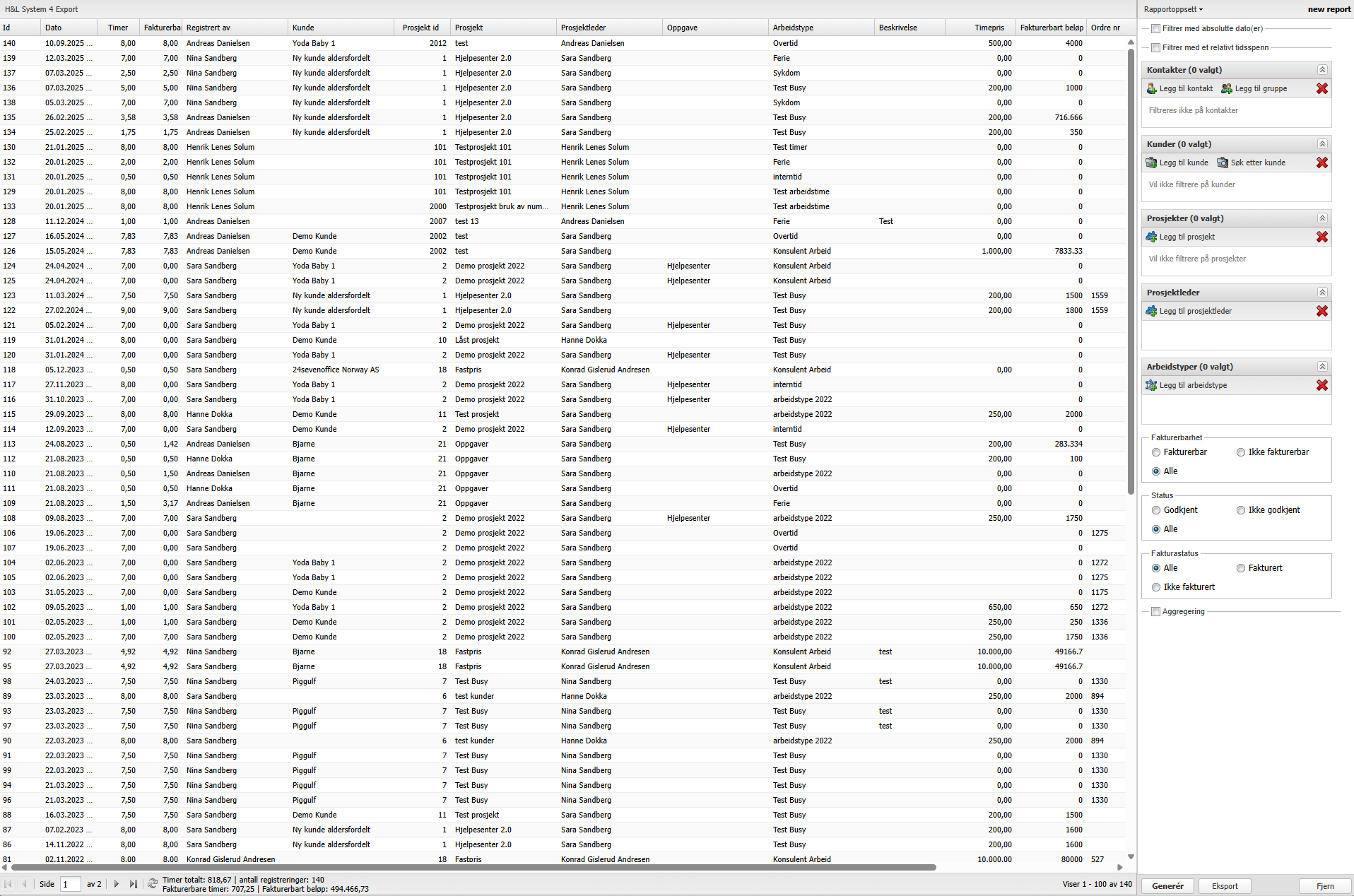Jump to last page of results
This screenshot has height=896, width=1354.
134,884
